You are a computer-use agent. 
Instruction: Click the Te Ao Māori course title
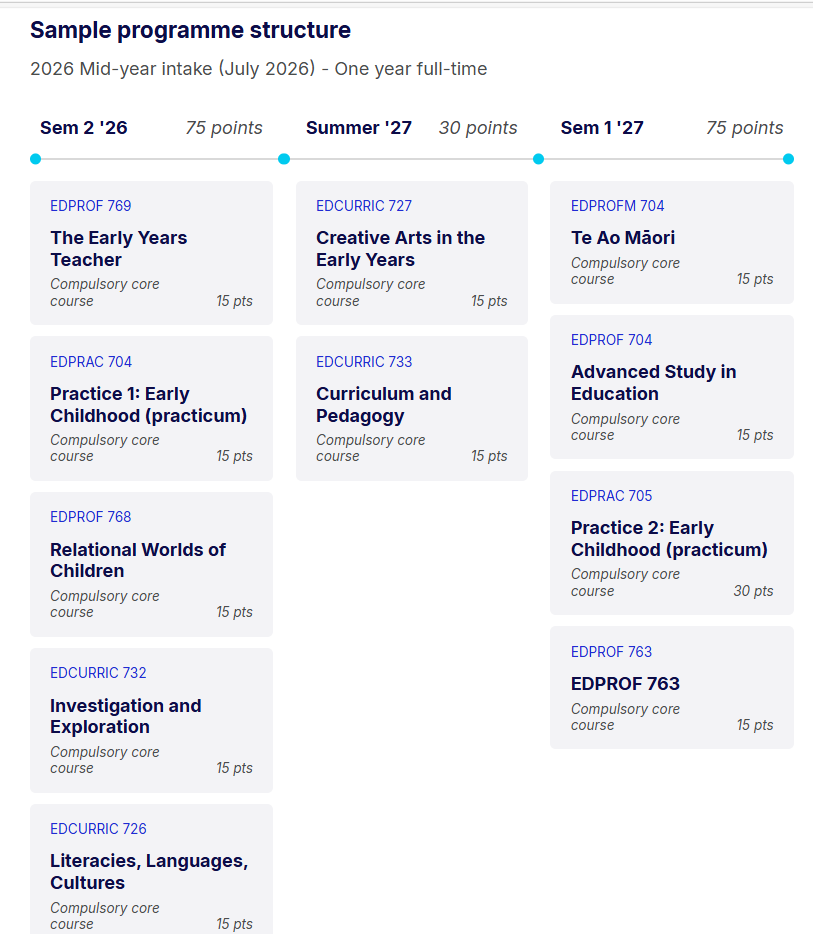623,238
